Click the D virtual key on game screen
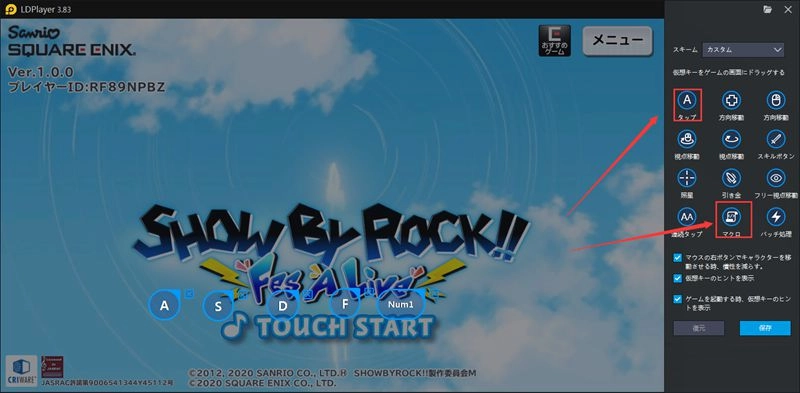The width and height of the screenshot is (800, 393). [x=283, y=306]
